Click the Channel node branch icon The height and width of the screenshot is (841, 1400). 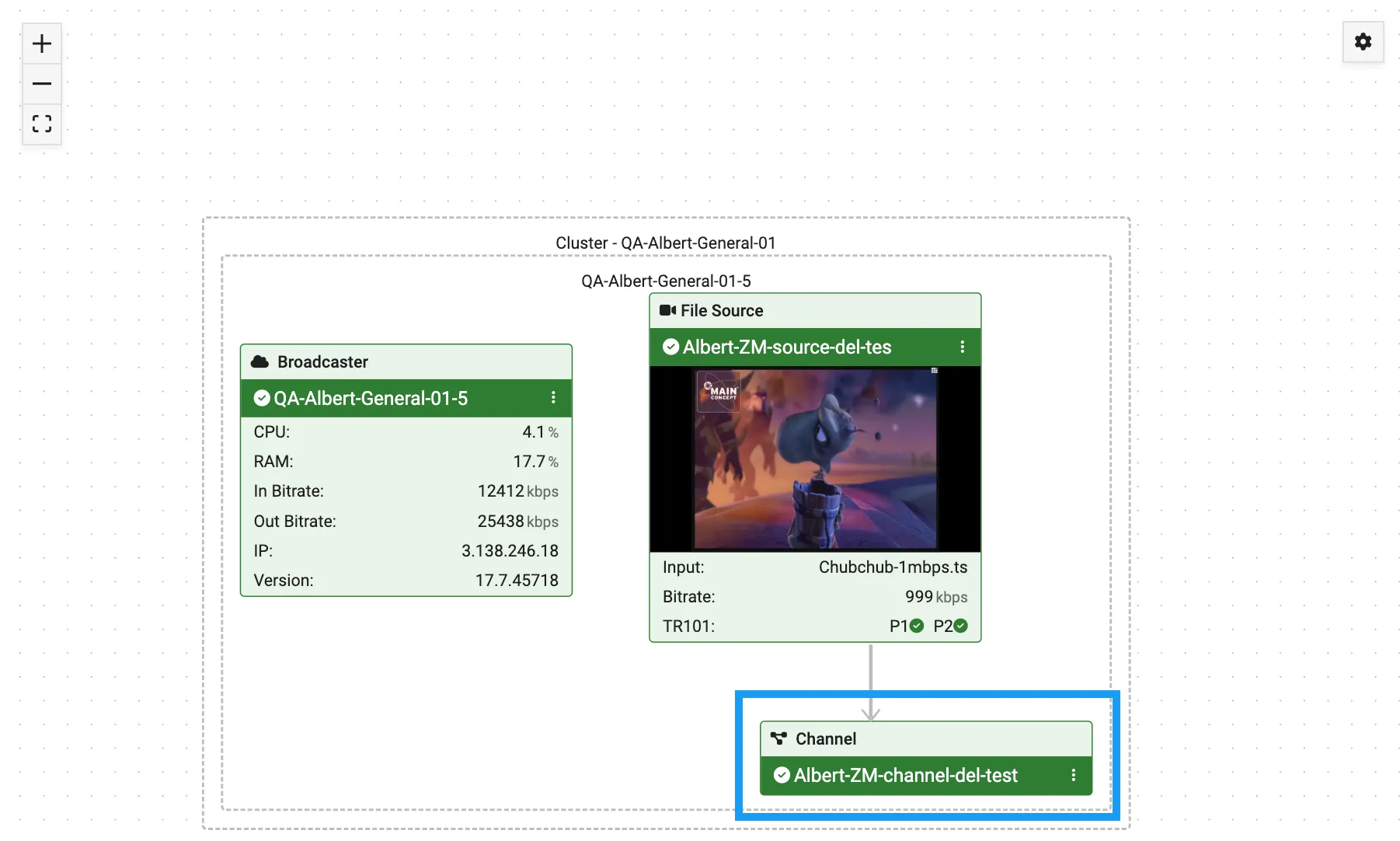[x=778, y=738]
